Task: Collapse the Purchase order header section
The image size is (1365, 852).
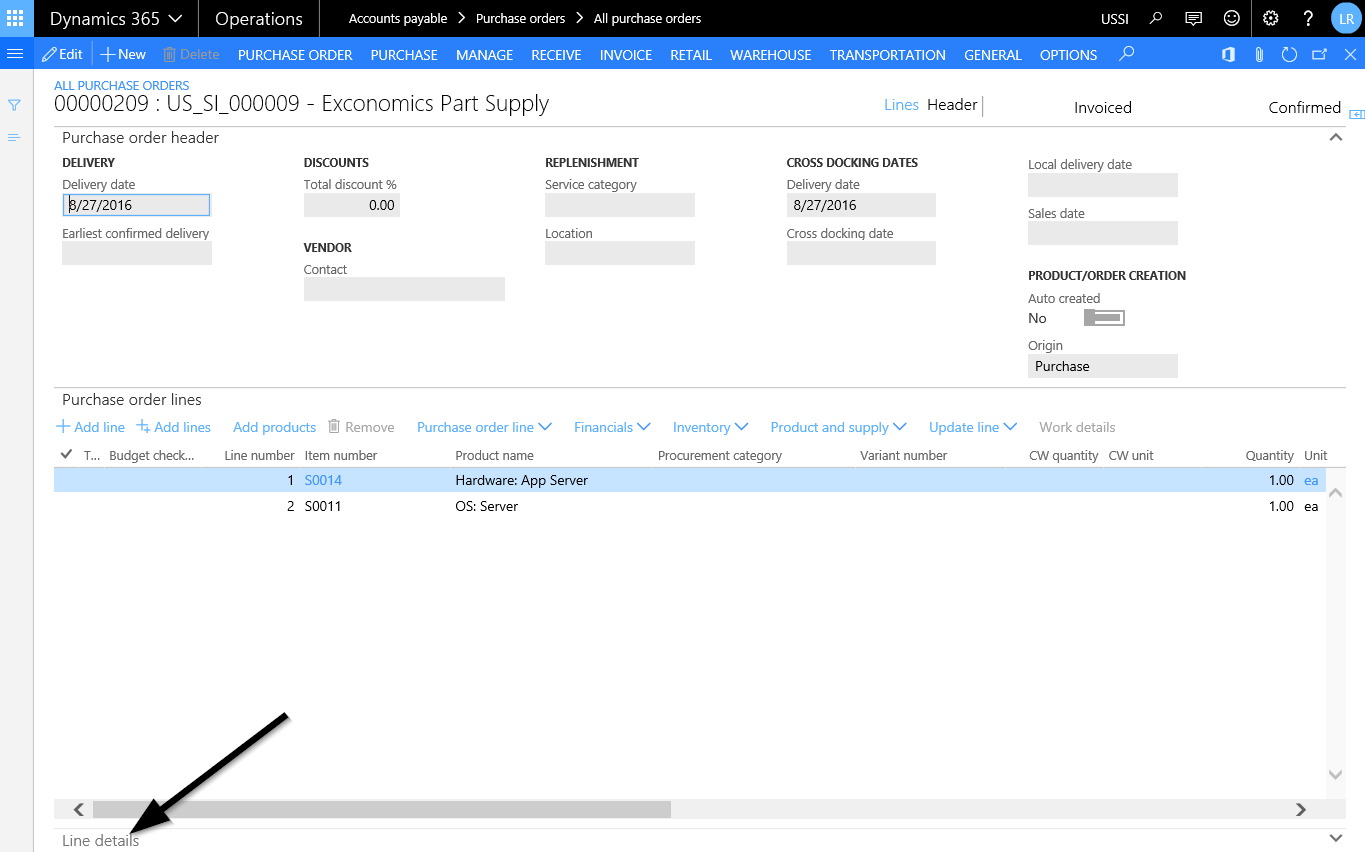Action: click(x=1335, y=138)
